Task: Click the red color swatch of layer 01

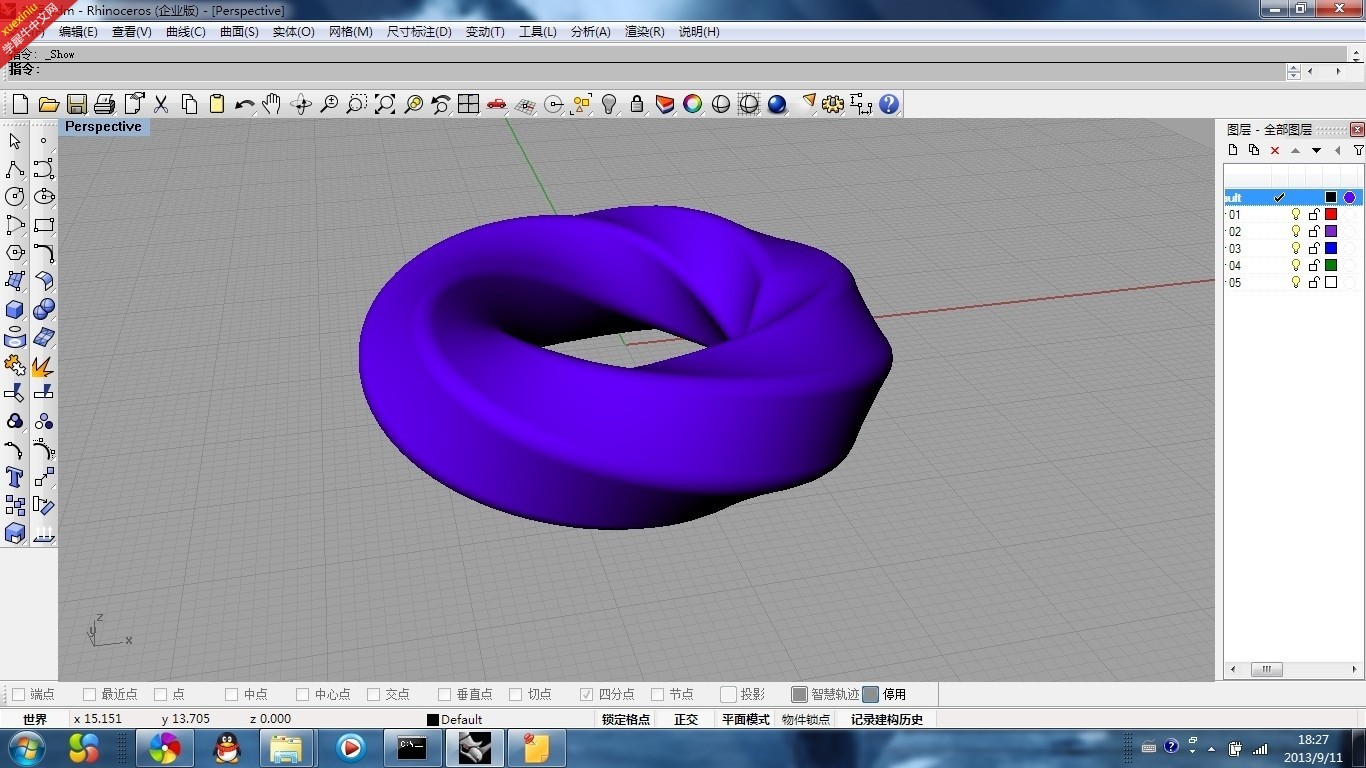Action: (x=1331, y=214)
